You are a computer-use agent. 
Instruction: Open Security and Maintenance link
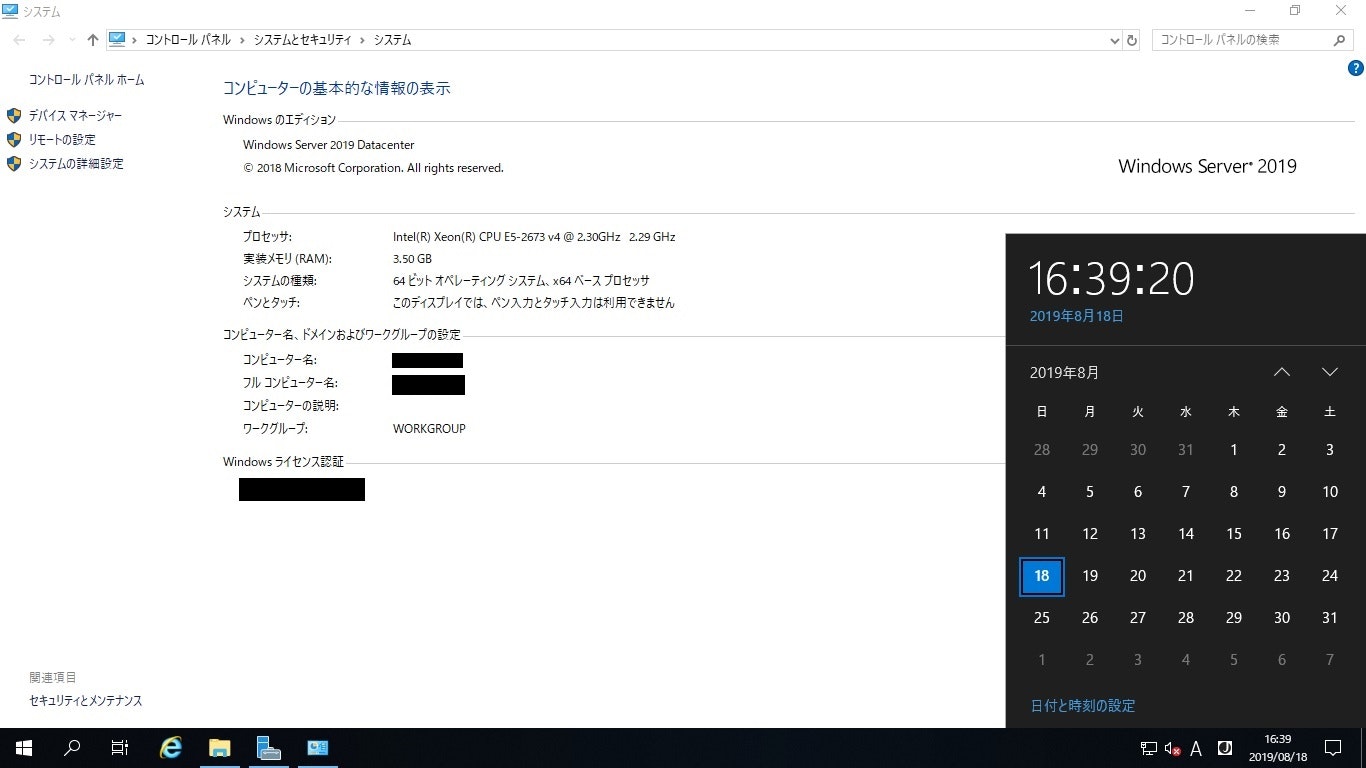coord(86,701)
